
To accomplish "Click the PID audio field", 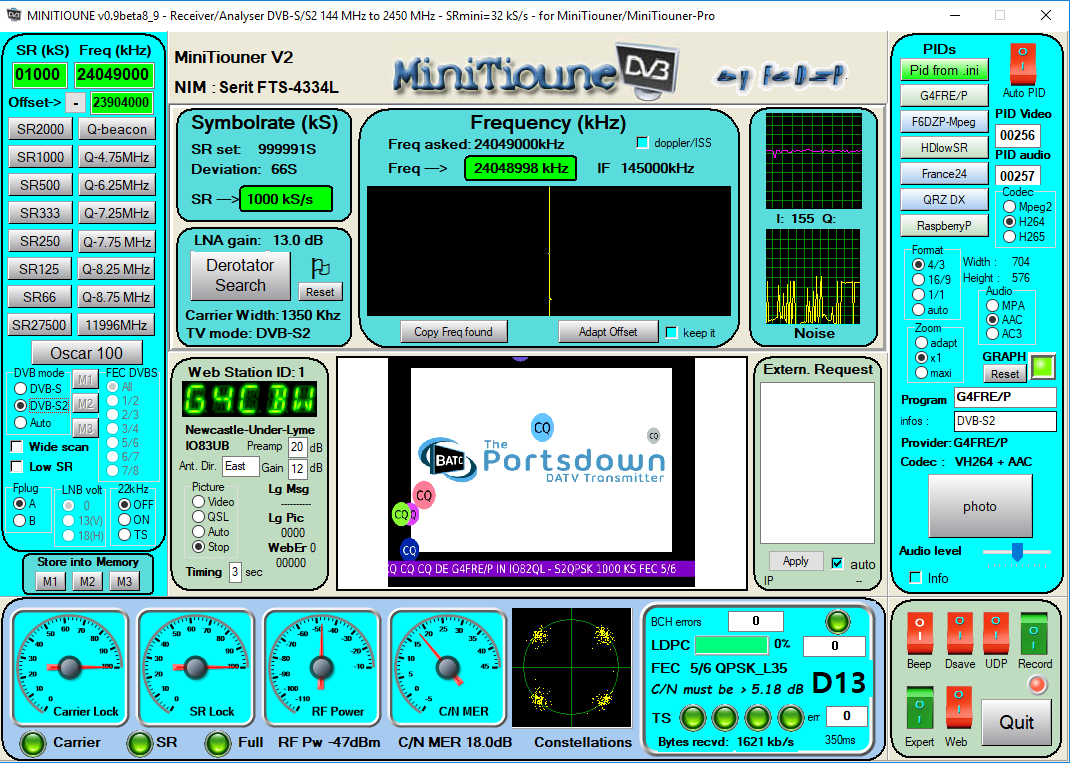I will [x=1017, y=176].
